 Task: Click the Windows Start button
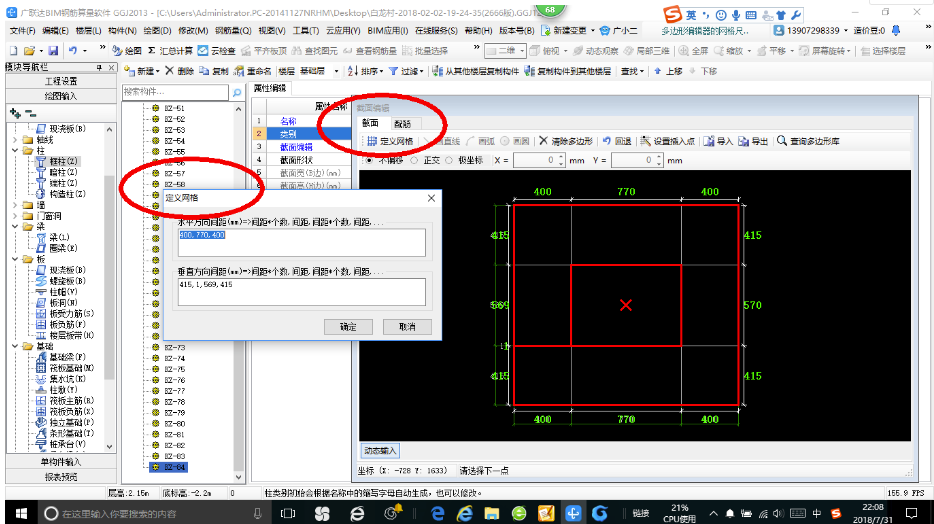(x=21, y=513)
